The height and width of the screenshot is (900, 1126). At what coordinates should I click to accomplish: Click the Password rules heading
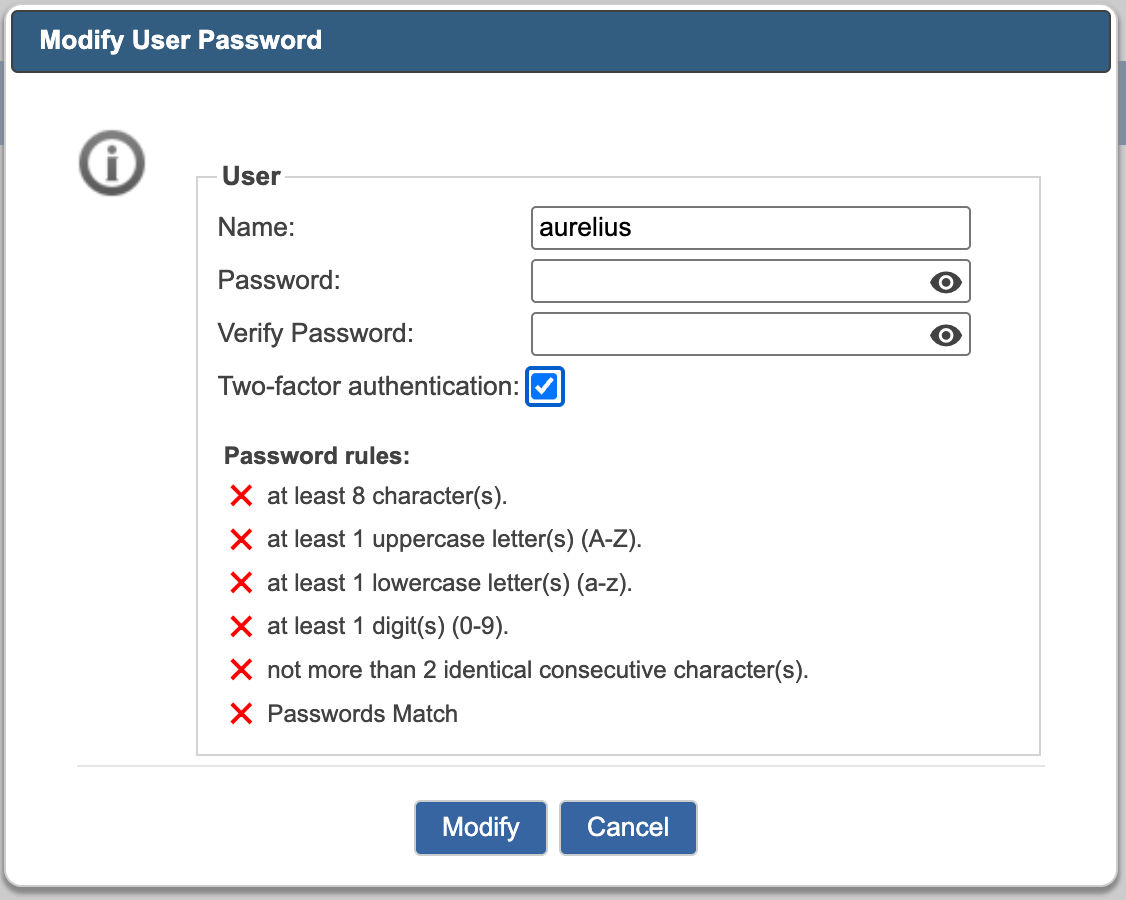pyautogui.click(x=317, y=456)
